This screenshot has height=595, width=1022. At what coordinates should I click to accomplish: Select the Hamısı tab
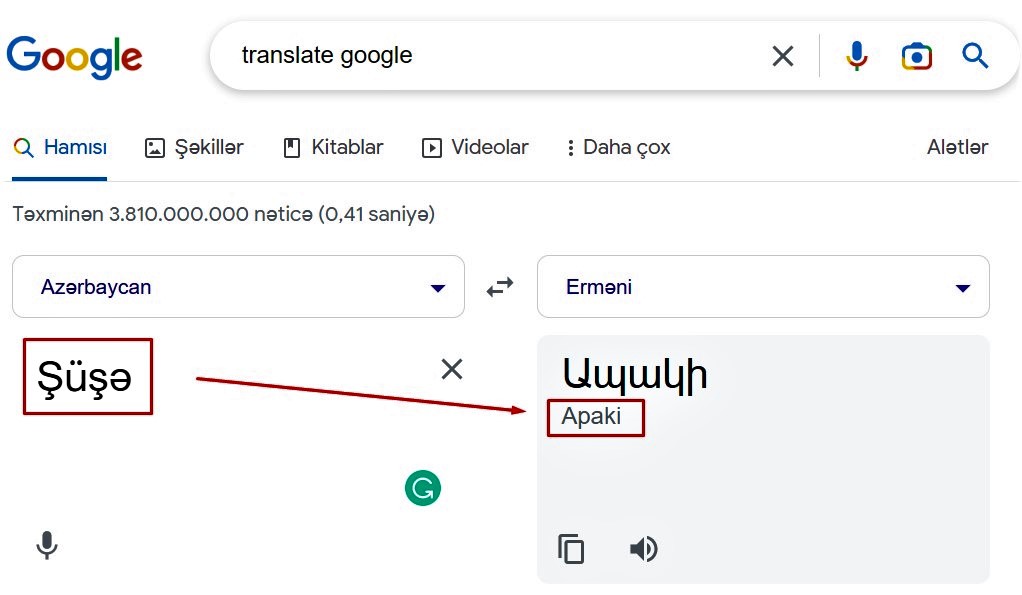60,148
